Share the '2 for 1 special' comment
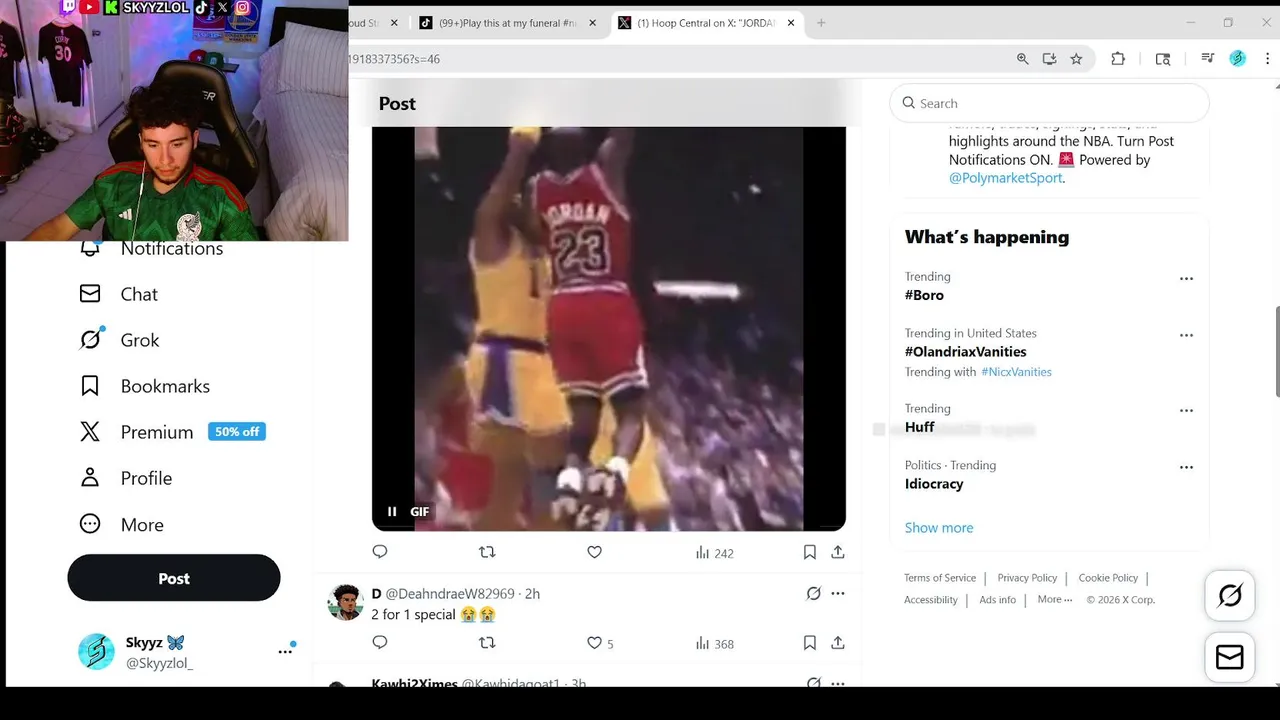The height and width of the screenshot is (720, 1280). click(x=838, y=643)
